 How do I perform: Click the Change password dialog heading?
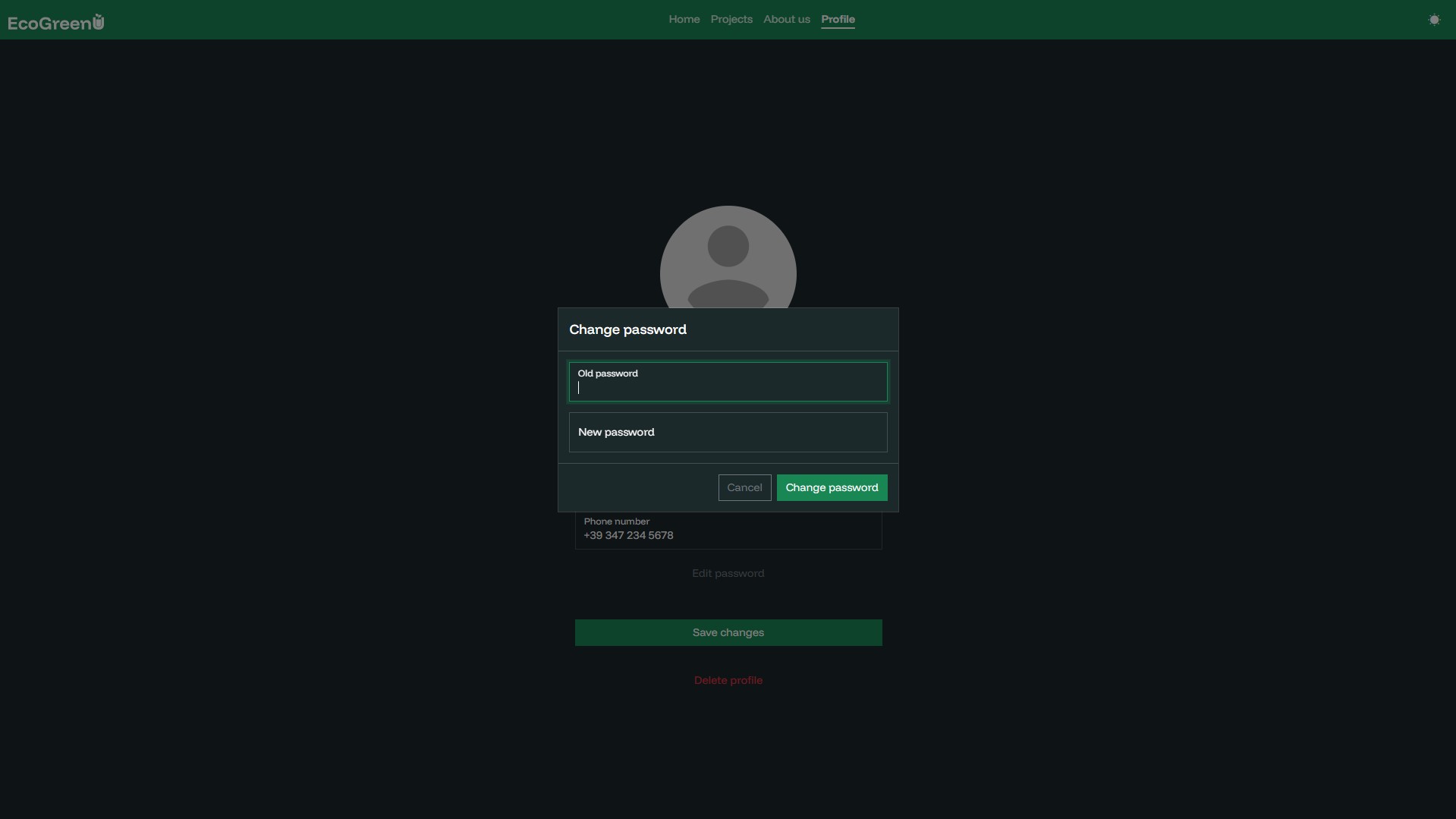(627, 329)
